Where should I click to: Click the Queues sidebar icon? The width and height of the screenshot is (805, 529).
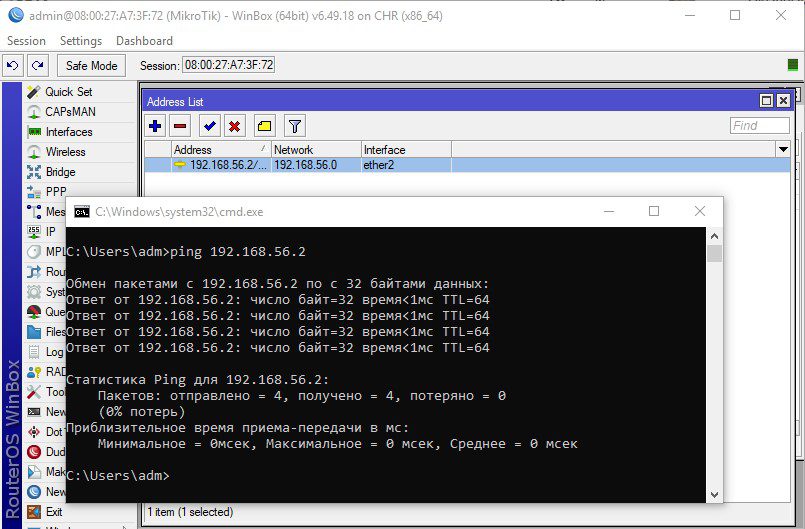[x=34, y=312]
